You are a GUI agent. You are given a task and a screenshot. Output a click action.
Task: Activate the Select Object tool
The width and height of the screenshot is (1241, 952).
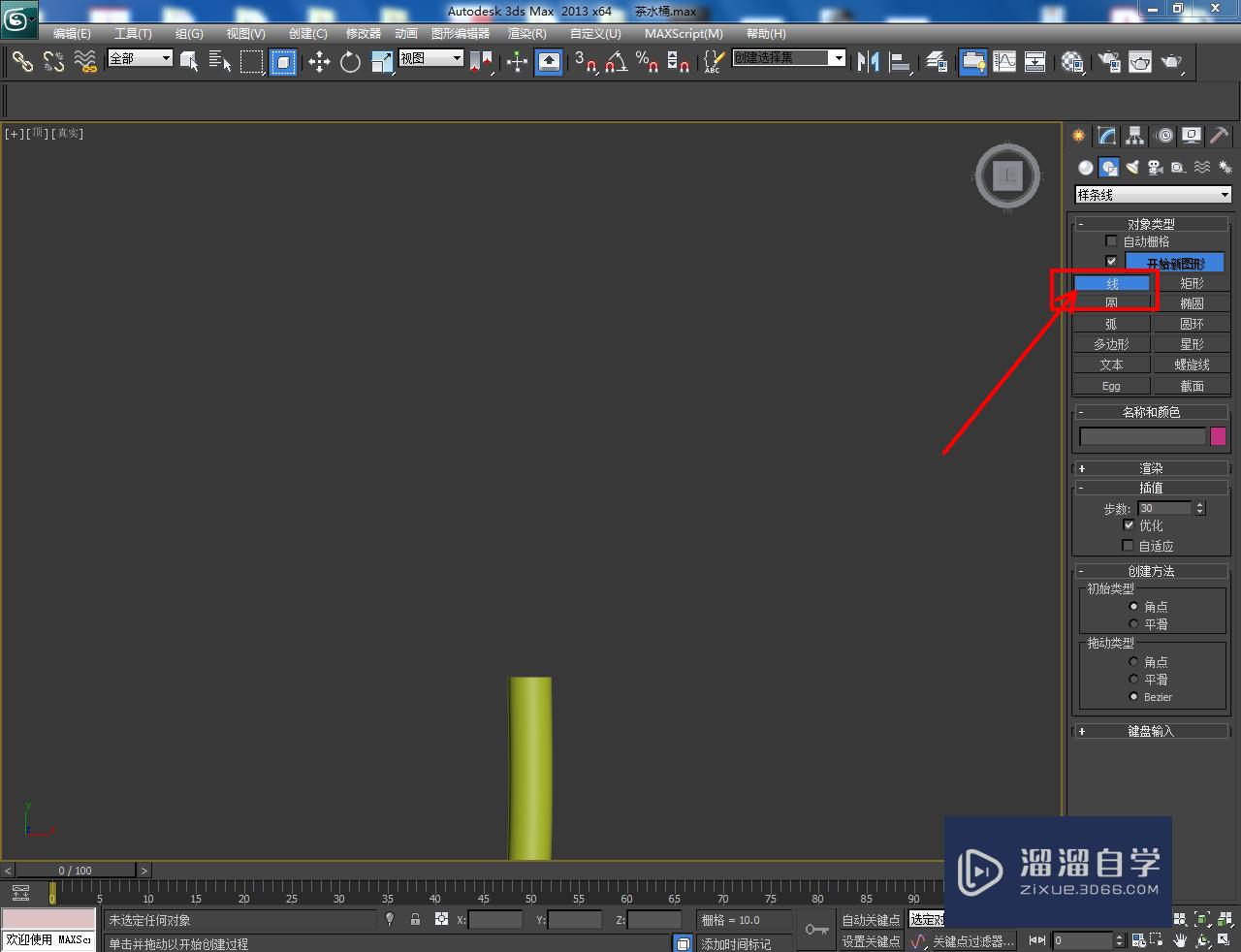(190, 62)
